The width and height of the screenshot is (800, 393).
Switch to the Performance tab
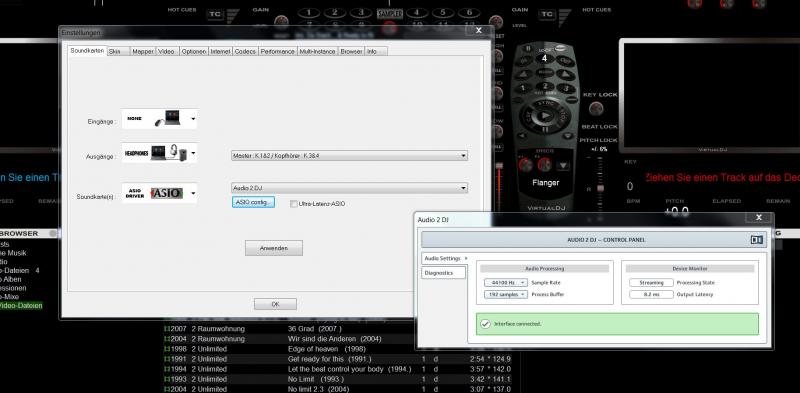278,51
